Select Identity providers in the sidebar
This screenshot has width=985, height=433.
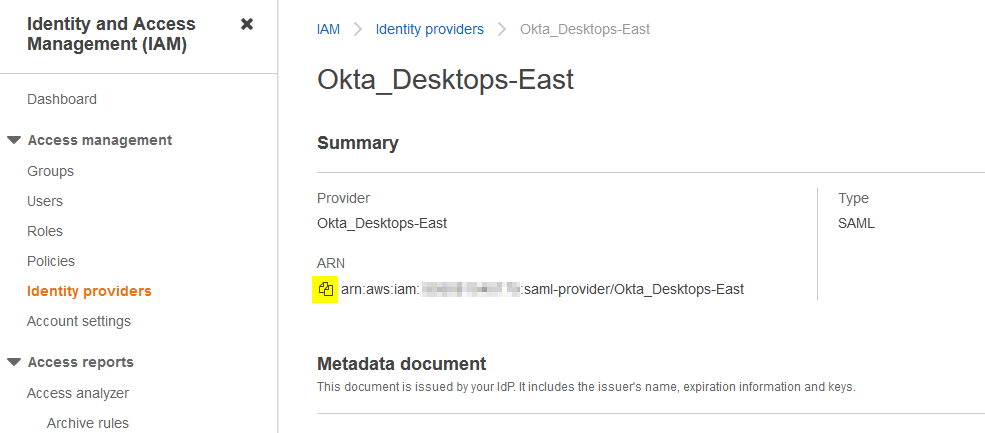click(89, 291)
